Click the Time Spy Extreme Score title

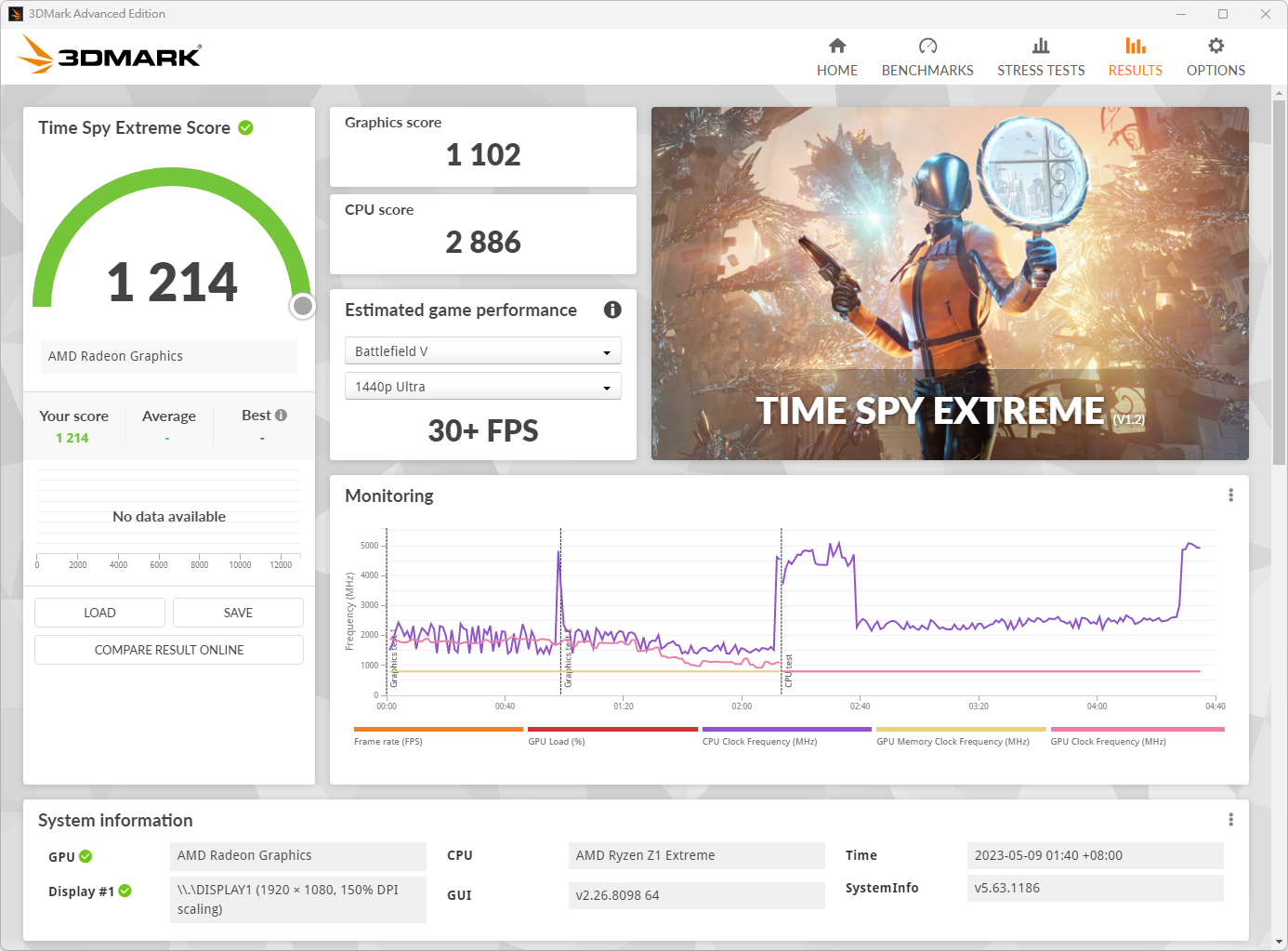[x=134, y=127]
